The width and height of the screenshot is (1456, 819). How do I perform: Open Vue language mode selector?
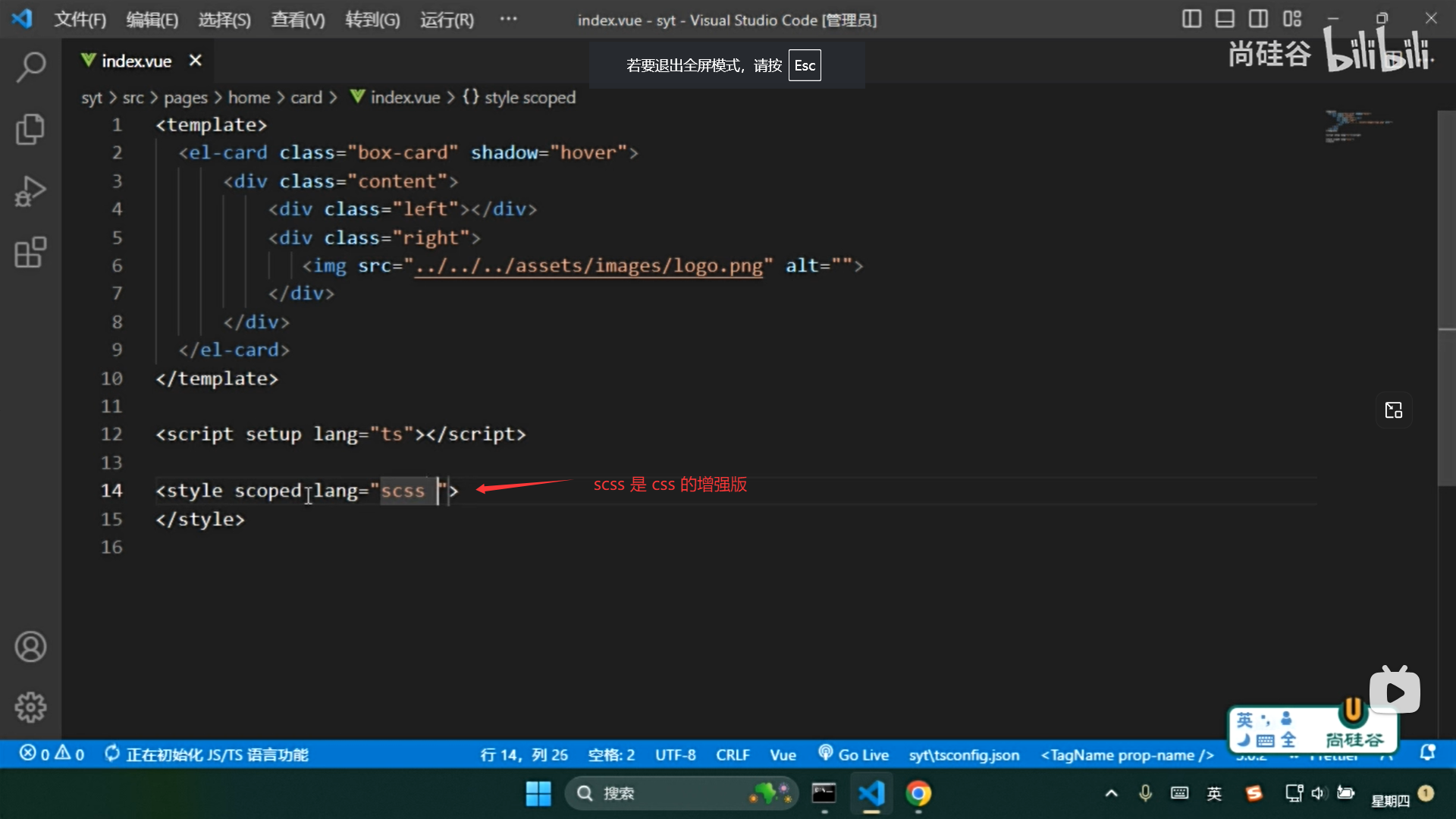[783, 755]
